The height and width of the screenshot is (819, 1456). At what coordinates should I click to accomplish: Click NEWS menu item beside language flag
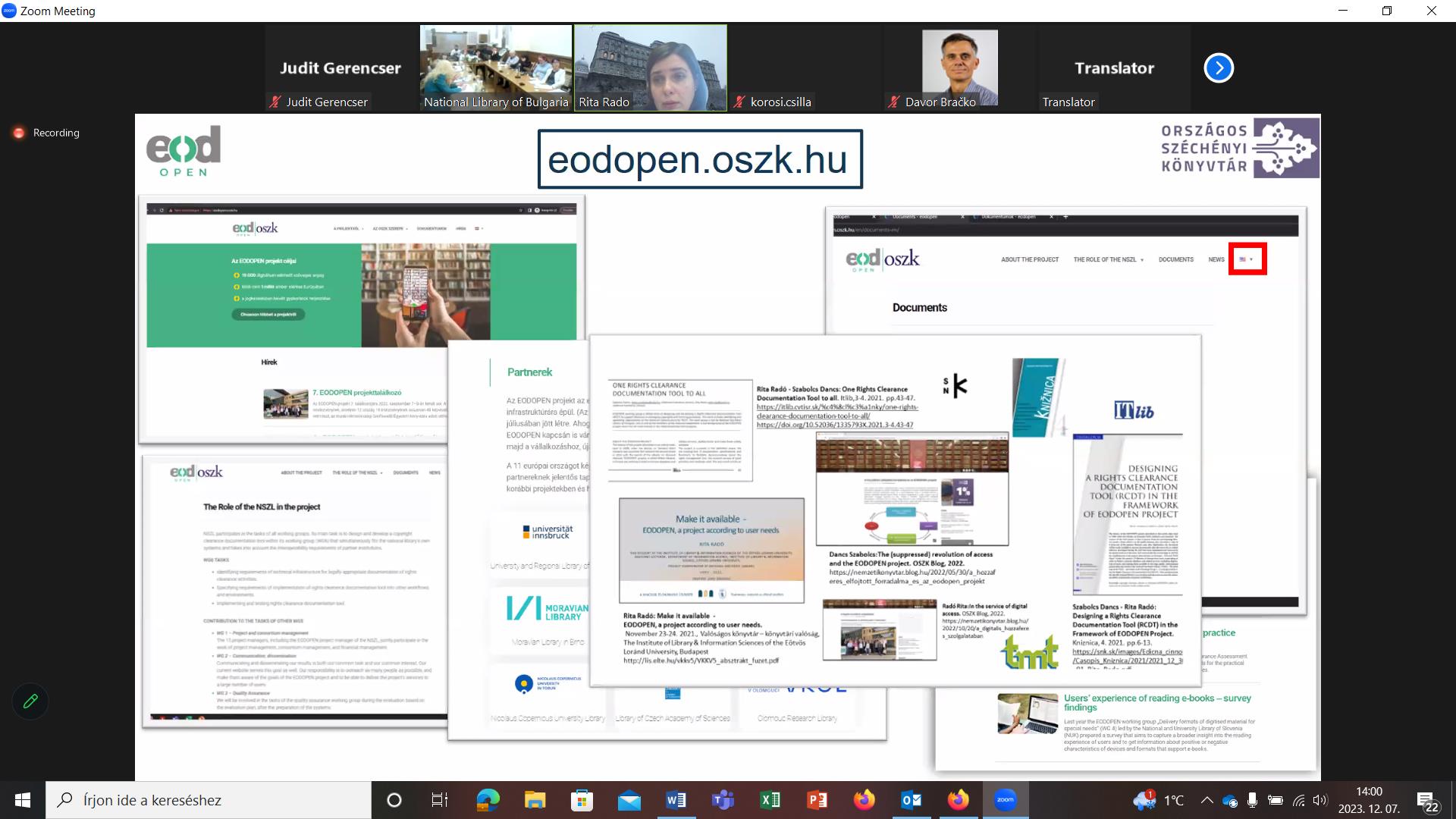pyautogui.click(x=1216, y=259)
